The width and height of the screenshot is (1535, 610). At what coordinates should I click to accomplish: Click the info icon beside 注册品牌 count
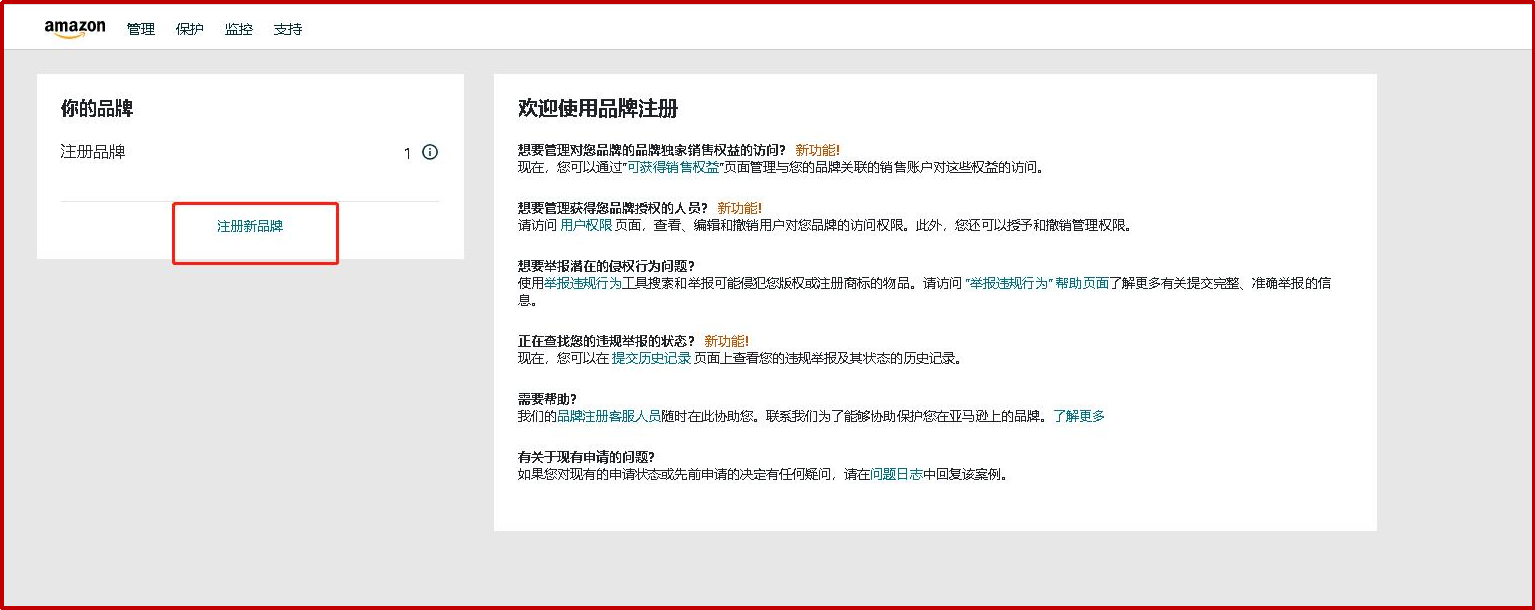point(430,153)
